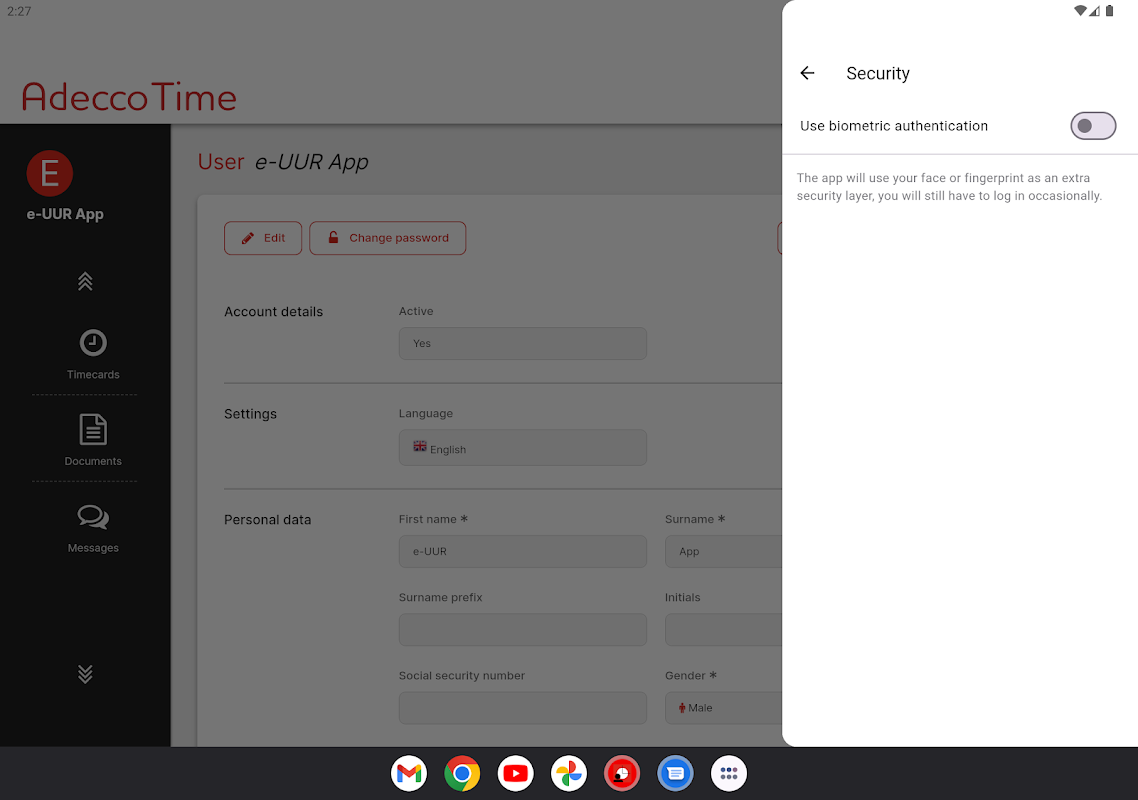This screenshot has width=1138, height=800.
Task: Click the pencil icon on Edit
Action: click(x=247, y=238)
